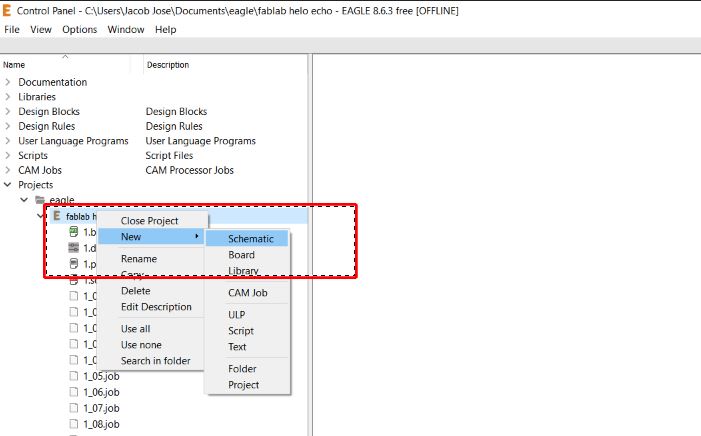Open the Help menu

[165, 30]
